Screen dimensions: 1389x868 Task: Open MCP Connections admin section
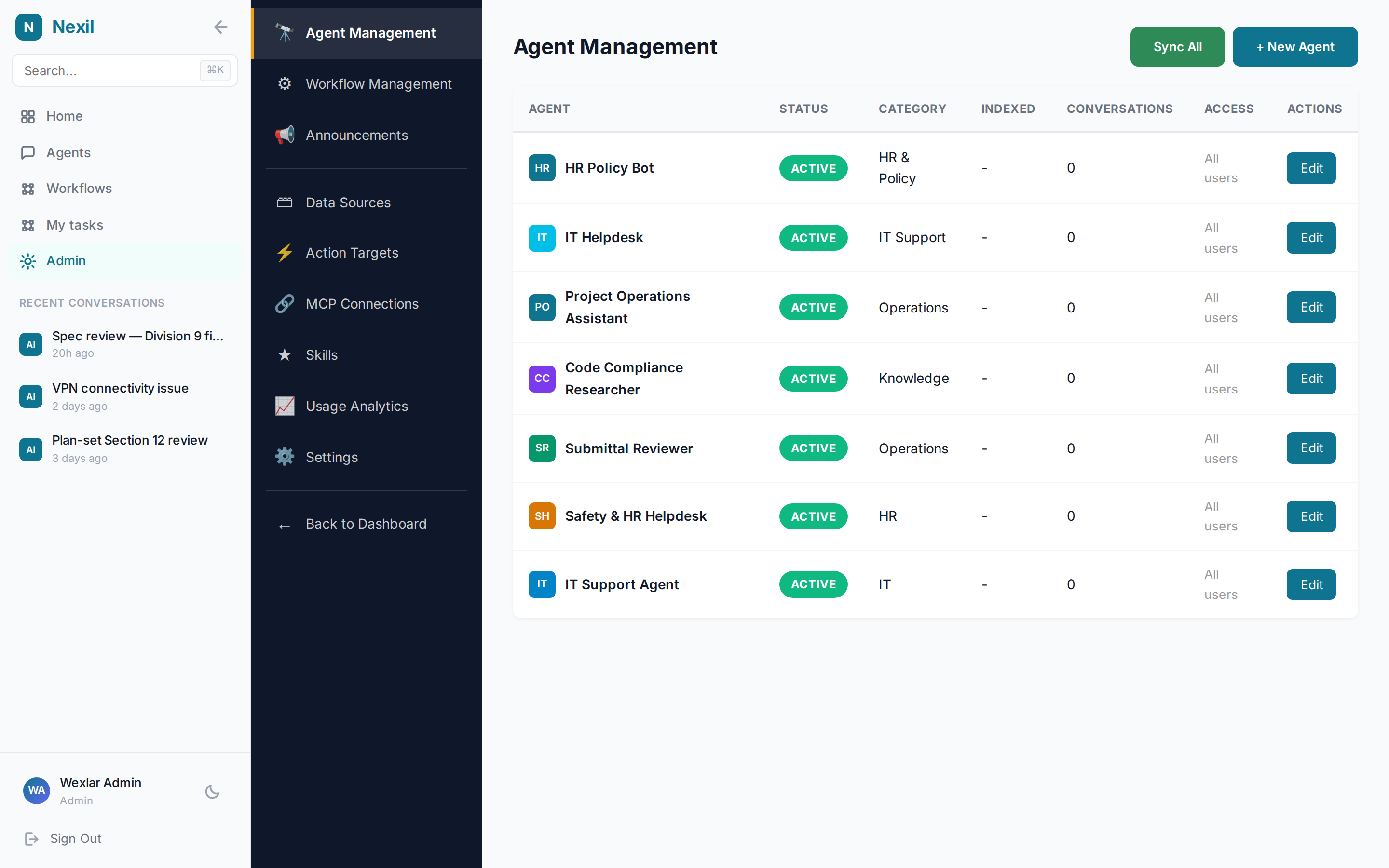click(367, 304)
